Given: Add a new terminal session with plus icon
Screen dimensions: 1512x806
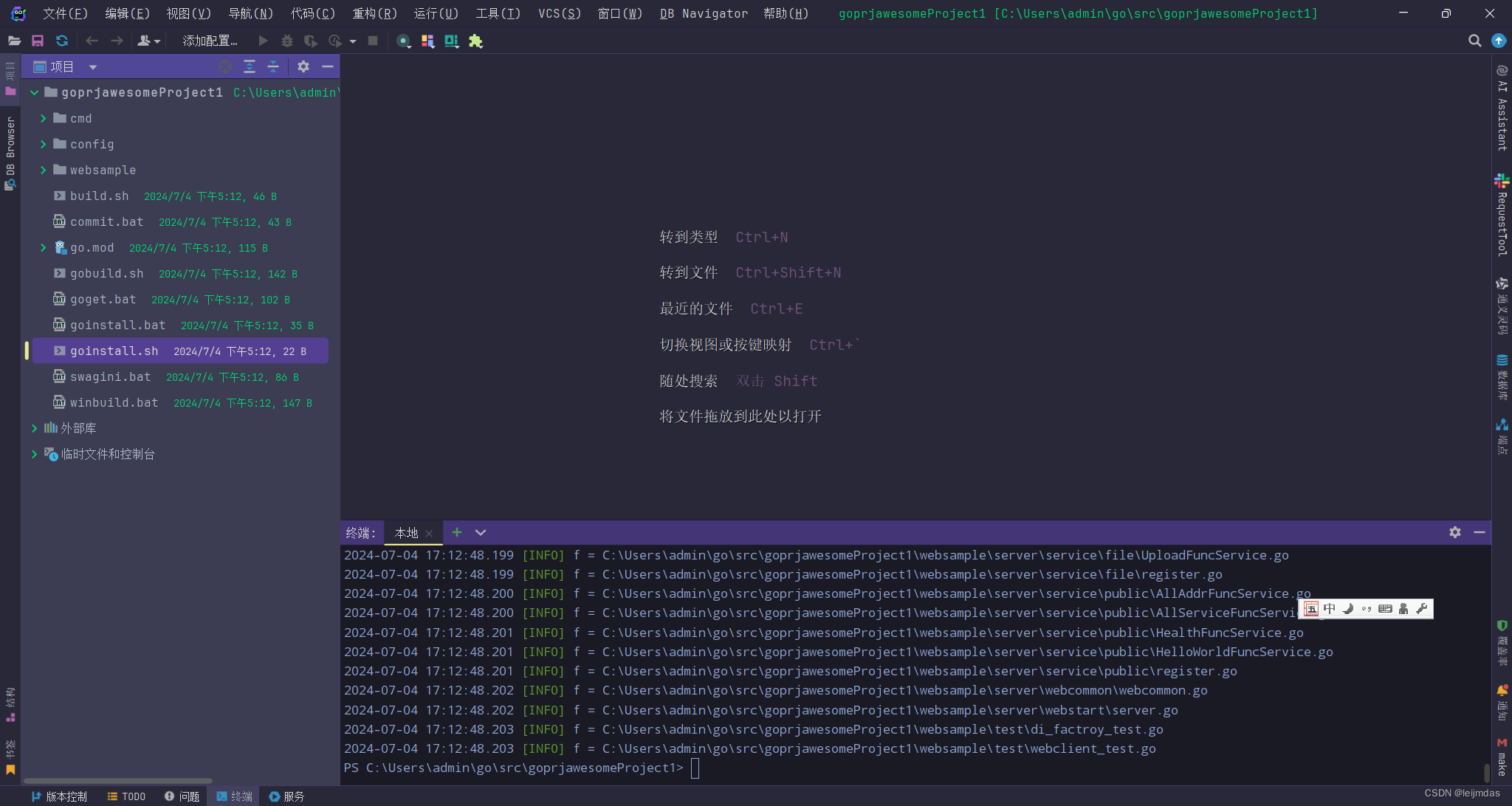Looking at the screenshot, I should tap(457, 532).
